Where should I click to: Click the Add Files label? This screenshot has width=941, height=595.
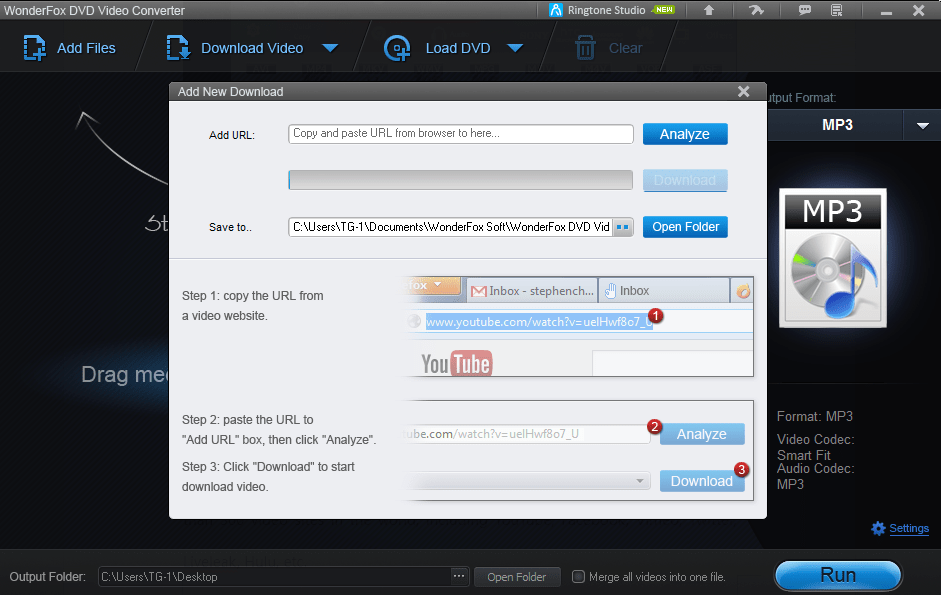pyautogui.click(x=86, y=48)
